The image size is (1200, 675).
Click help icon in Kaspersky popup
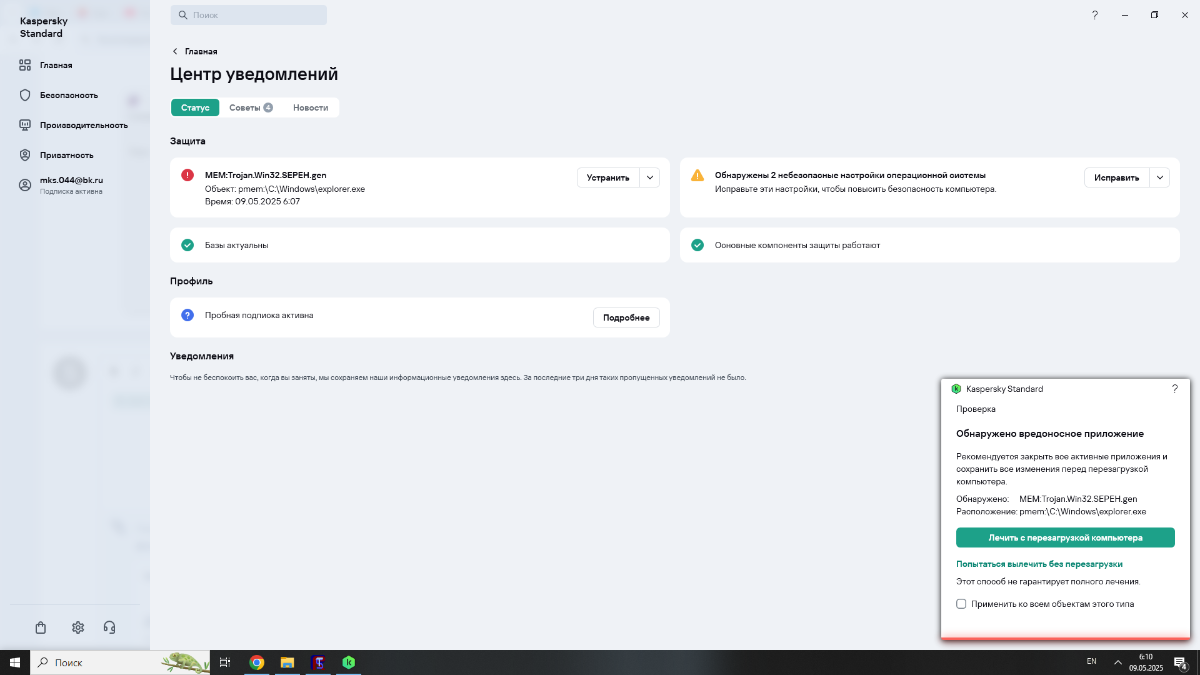[1174, 388]
